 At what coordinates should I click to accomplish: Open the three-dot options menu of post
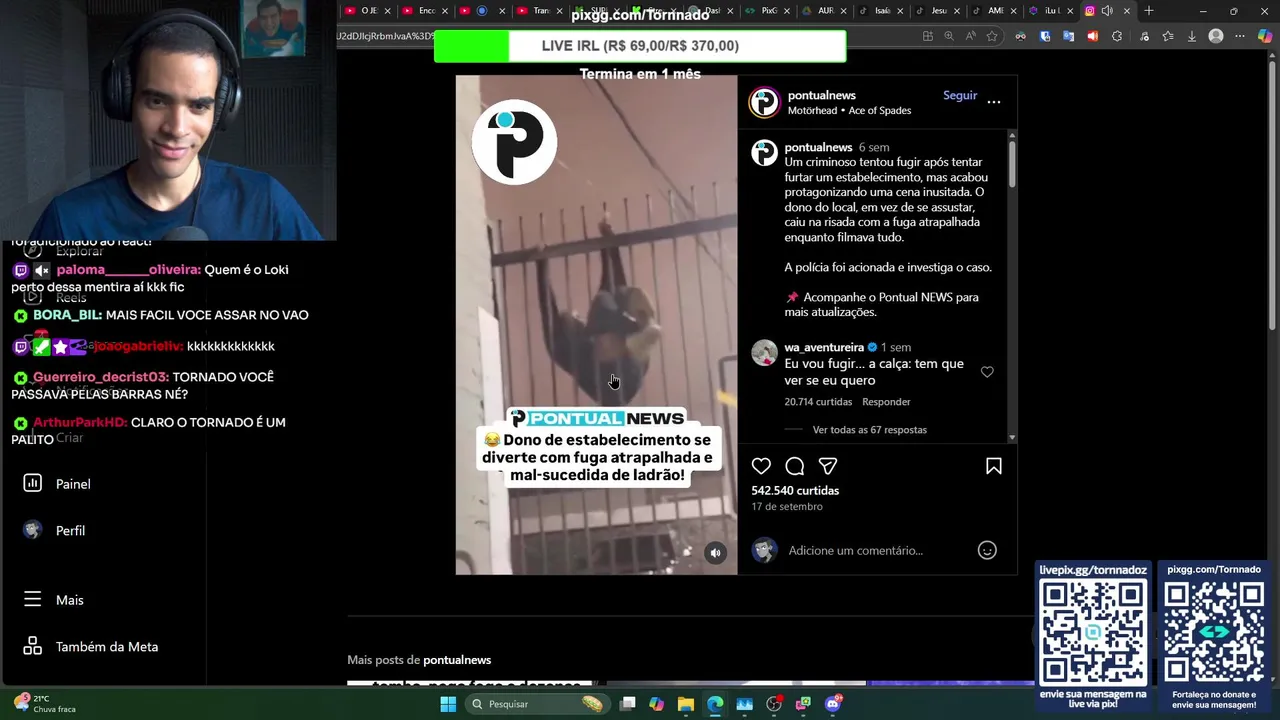[994, 102]
